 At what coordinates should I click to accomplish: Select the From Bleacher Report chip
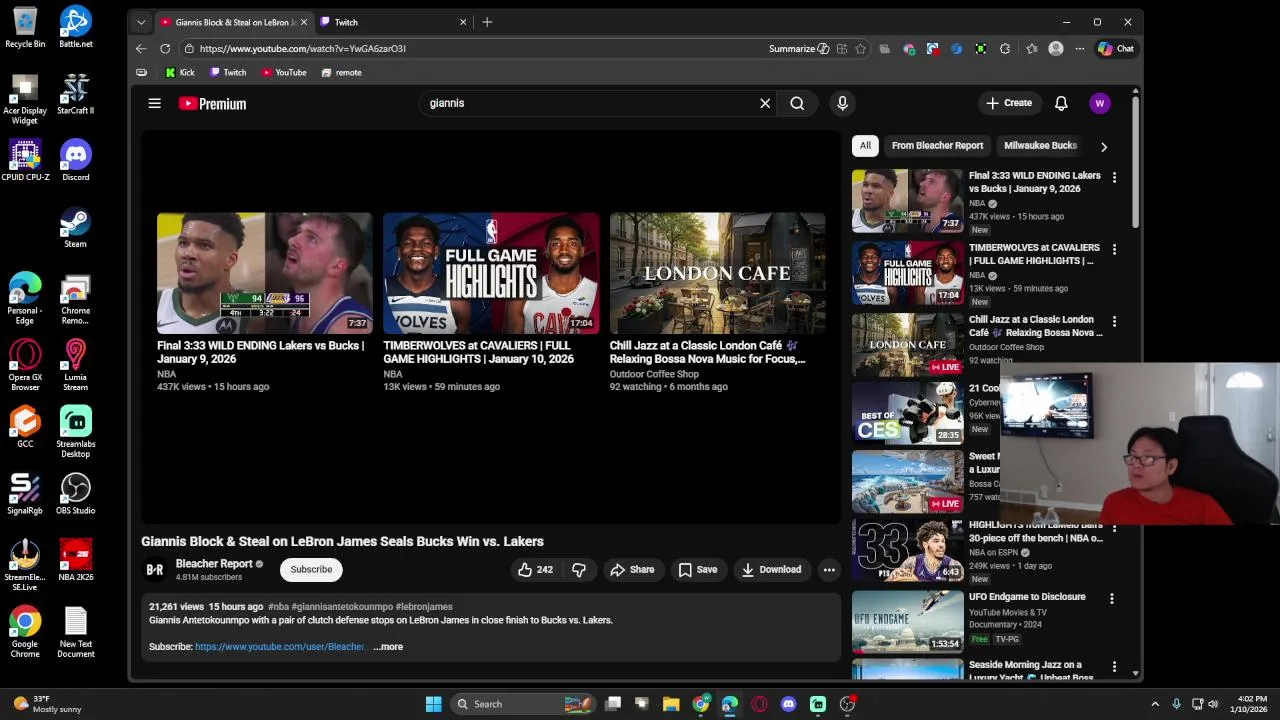coord(937,146)
